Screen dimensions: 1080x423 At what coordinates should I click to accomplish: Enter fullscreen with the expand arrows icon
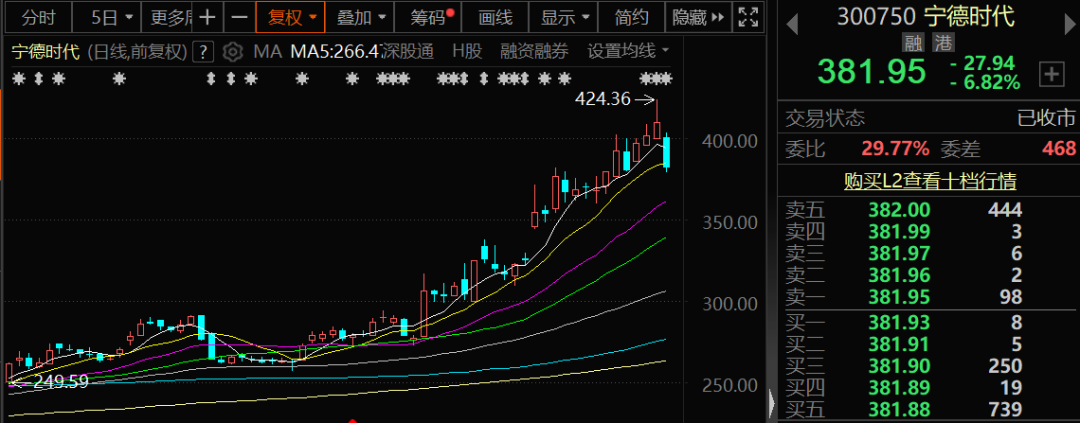pyautogui.click(x=747, y=17)
